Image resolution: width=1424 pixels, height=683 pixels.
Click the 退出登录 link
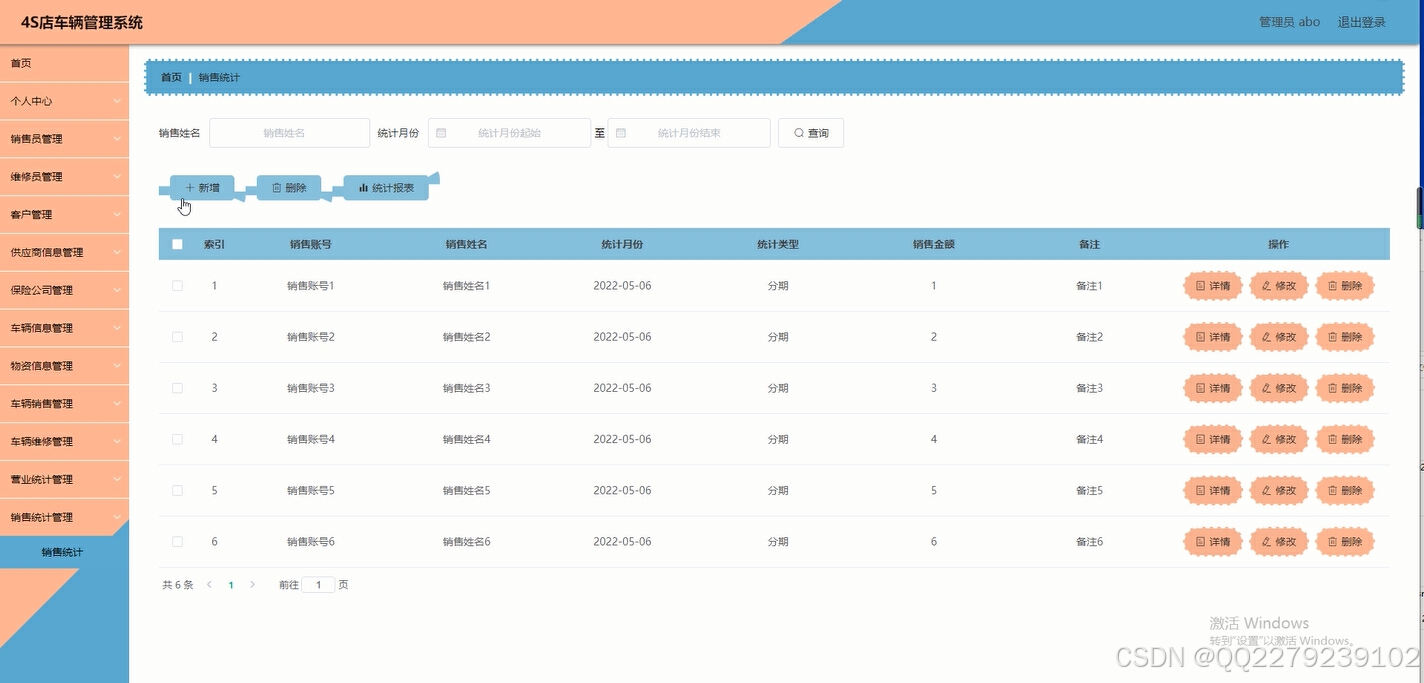click(x=1362, y=21)
